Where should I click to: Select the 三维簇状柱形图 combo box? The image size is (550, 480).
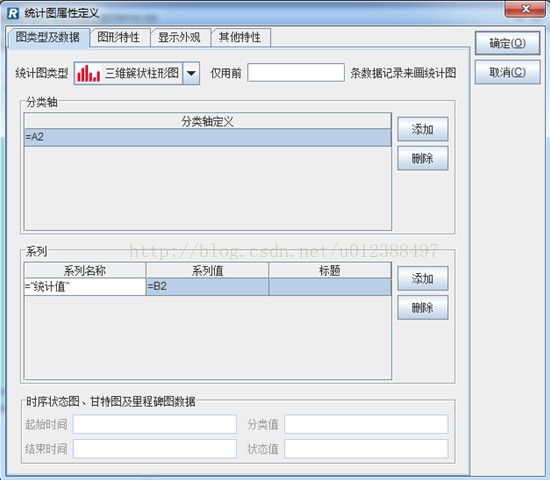[137, 73]
